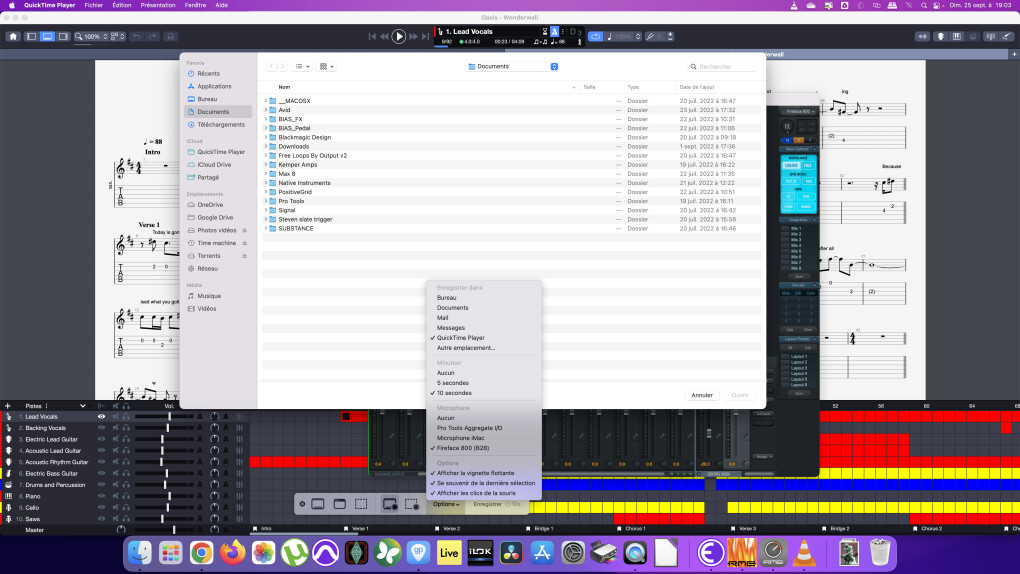1020x574 pixels.
Task: Click Enregistrer in the screenshot toolbar
Action: tap(487, 504)
